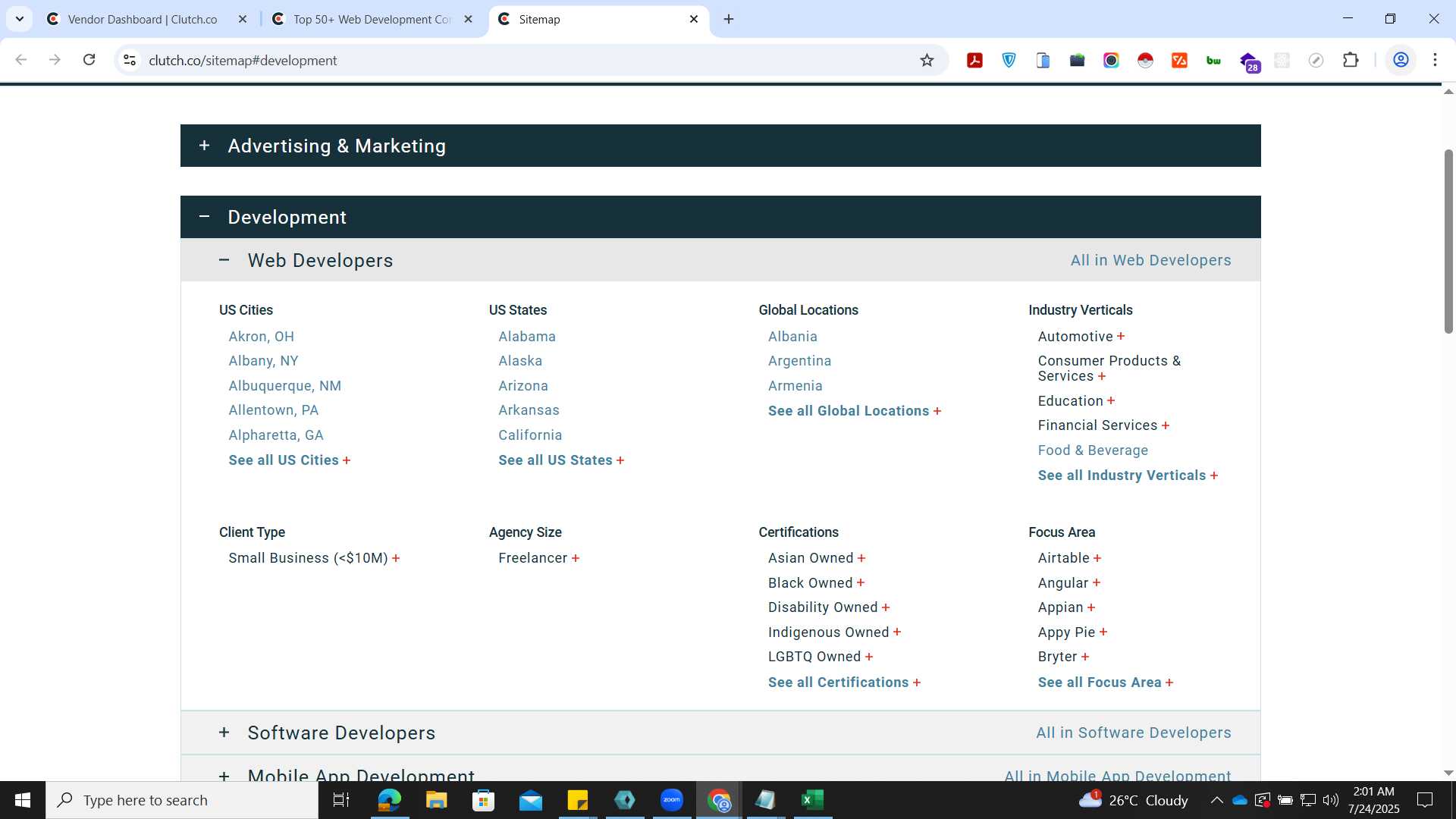This screenshot has height=819, width=1456.
Task: Click the page vertical scrollbar thumb
Action: coord(1448,241)
